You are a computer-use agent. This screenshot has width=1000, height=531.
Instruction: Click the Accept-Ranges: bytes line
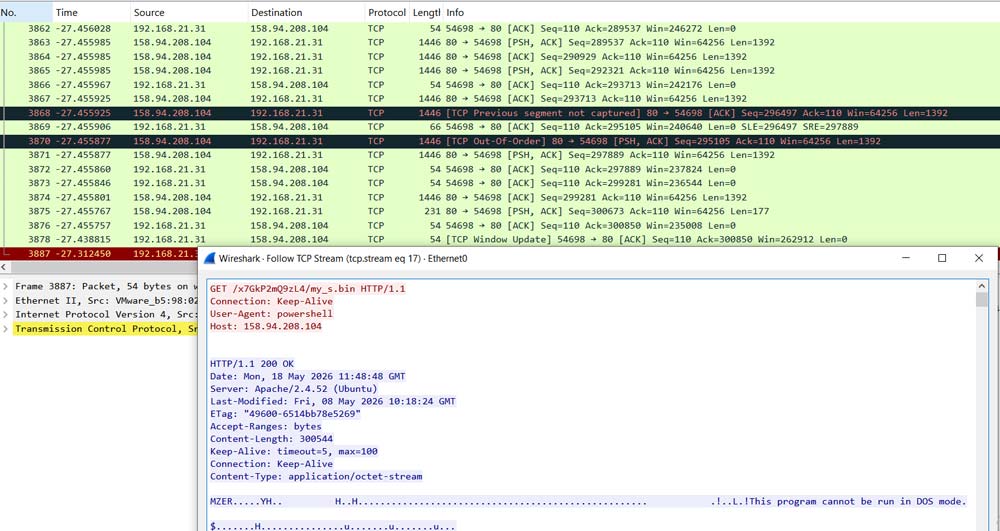click(266, 426)
